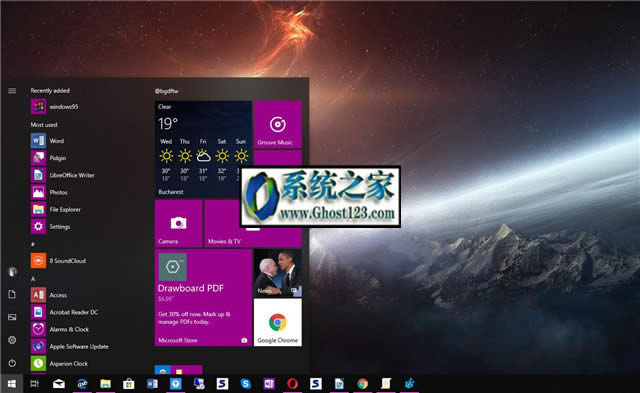The height and width of the screenshot is (393, 640).
Task: Open Documents from Start left rail
Action: 12,294
